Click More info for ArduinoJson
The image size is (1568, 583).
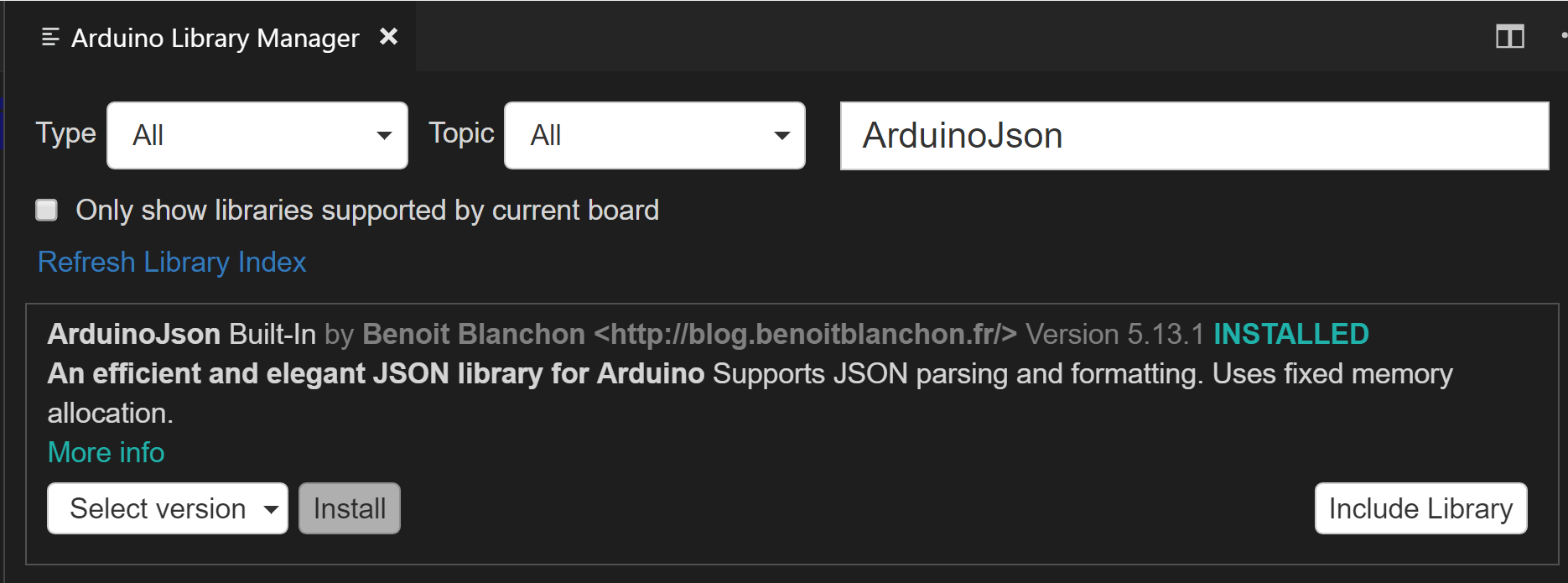(105, 452)
